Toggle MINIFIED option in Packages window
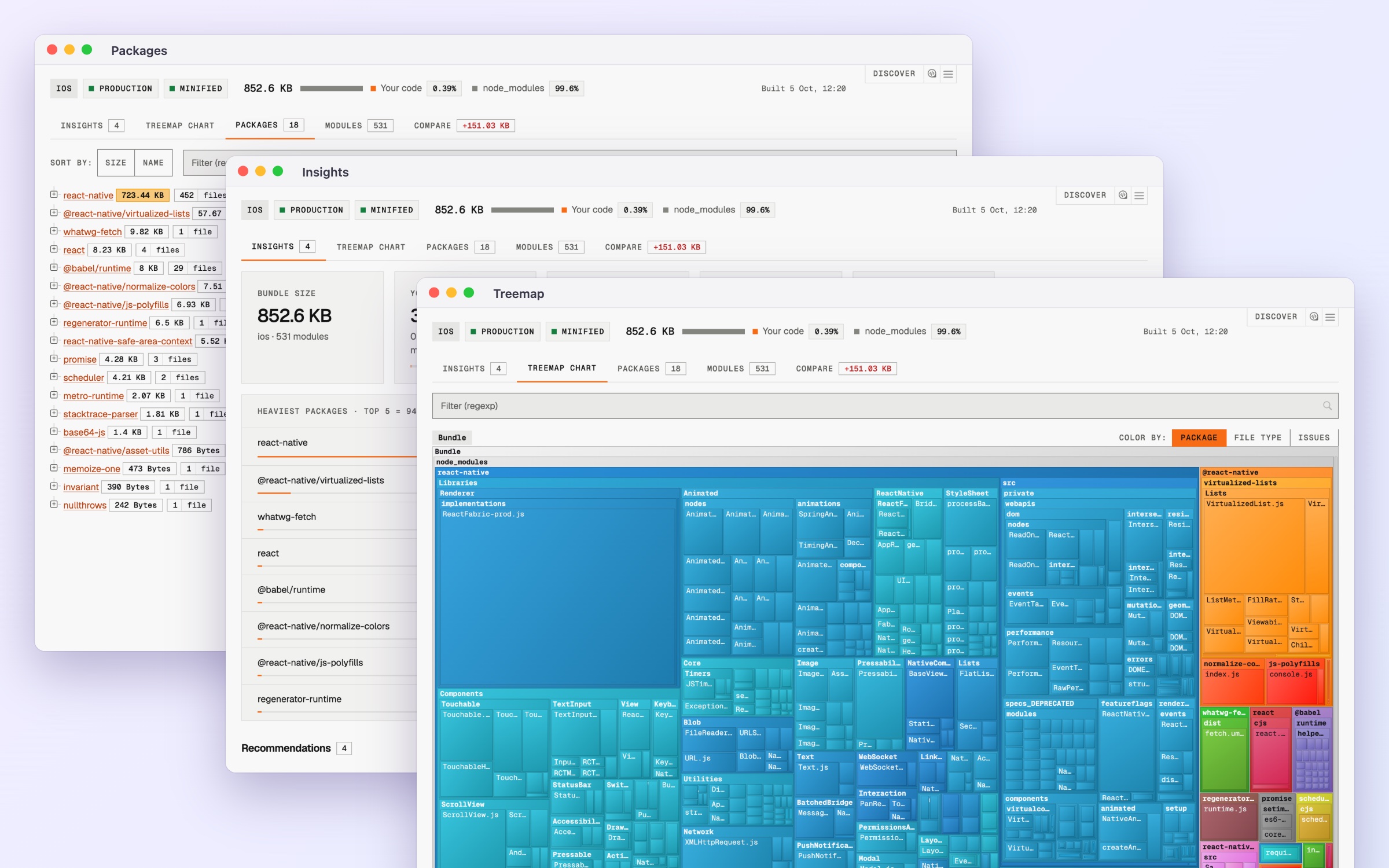This screenshot has height=868, width=1389. coord(196,89)
